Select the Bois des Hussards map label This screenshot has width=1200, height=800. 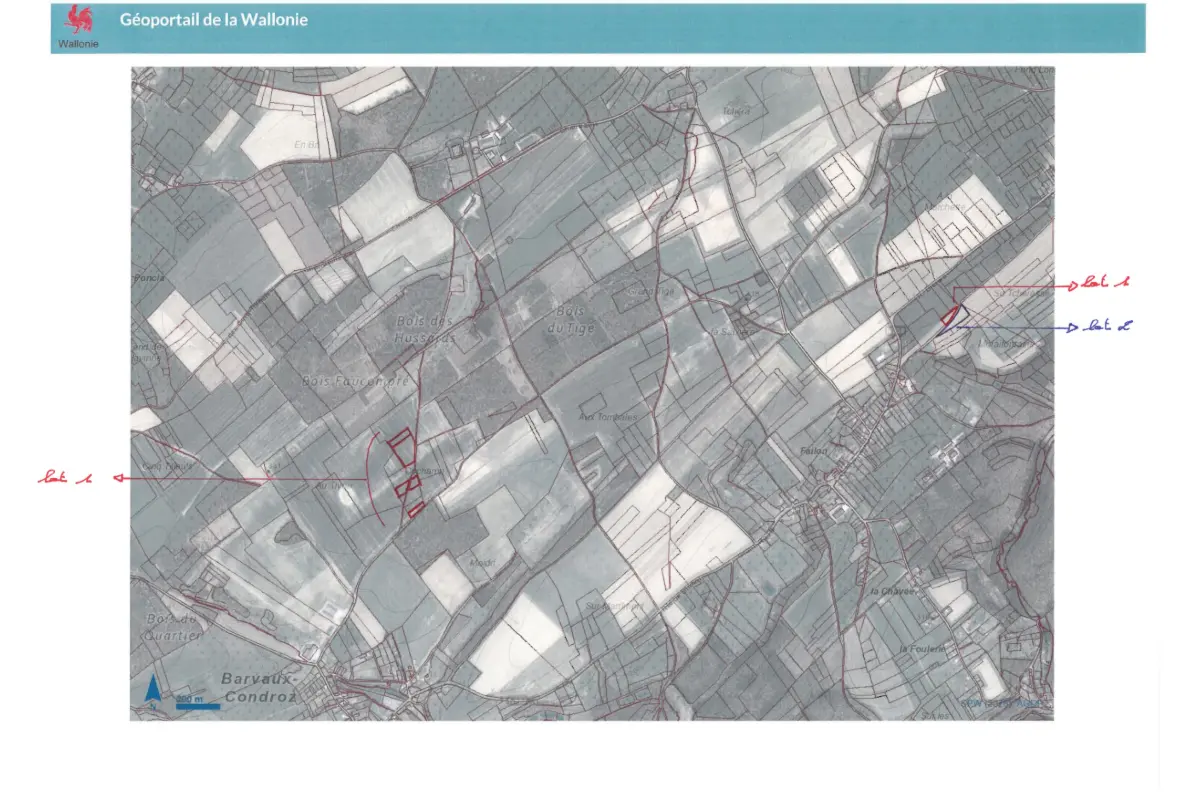426,329
